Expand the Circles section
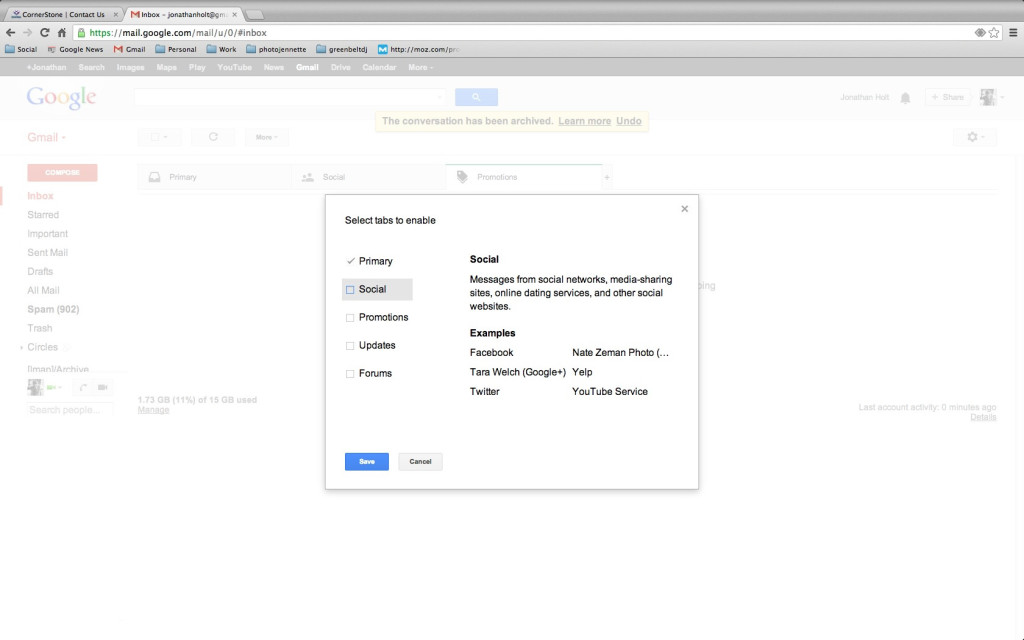1024x640 pixels. click(x=22, y=347)
